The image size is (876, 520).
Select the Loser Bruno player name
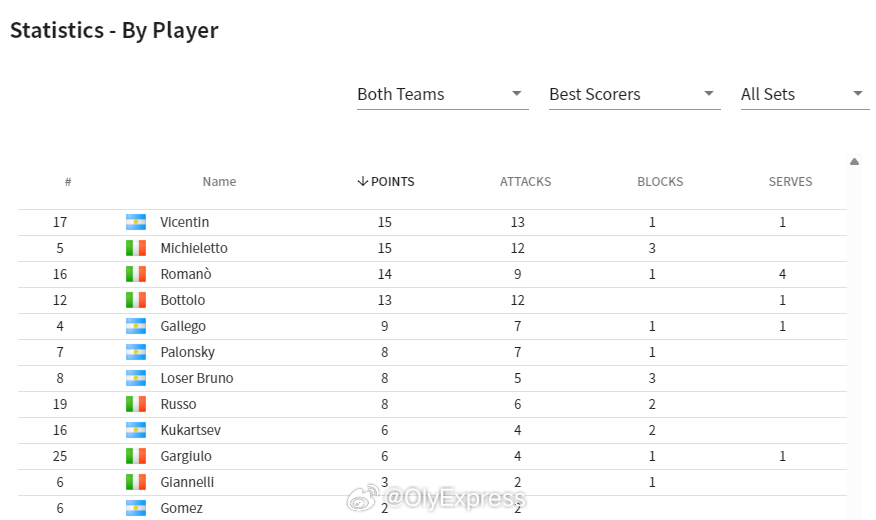pos(197,378)
